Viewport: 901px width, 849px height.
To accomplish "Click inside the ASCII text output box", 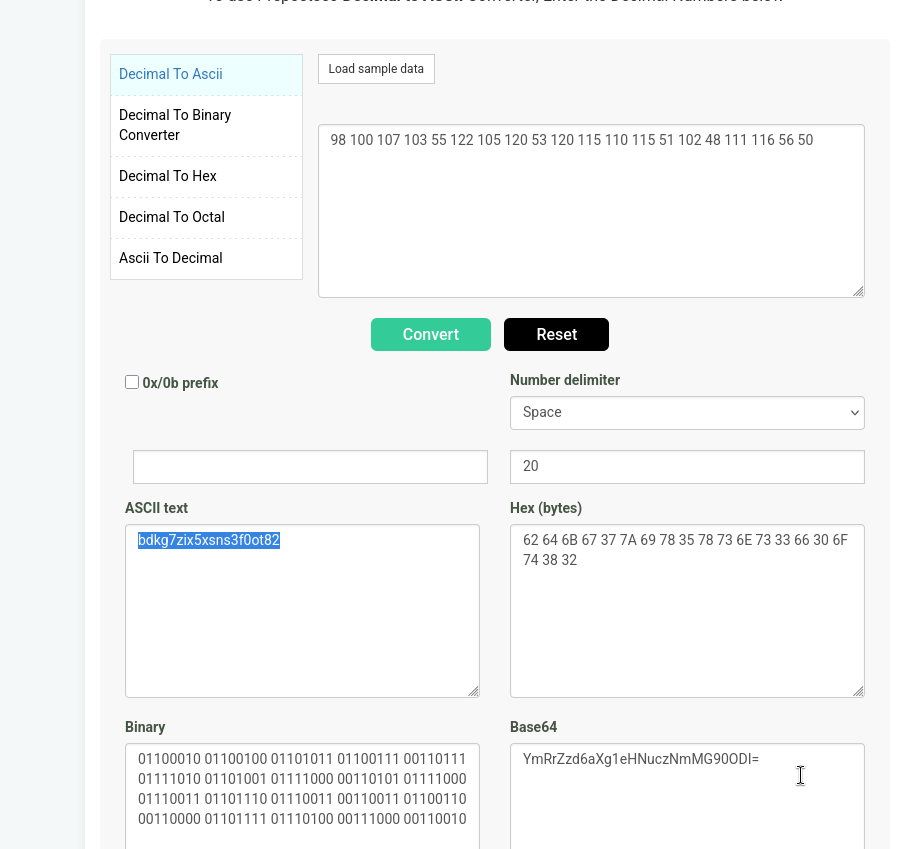I will 302,611.
